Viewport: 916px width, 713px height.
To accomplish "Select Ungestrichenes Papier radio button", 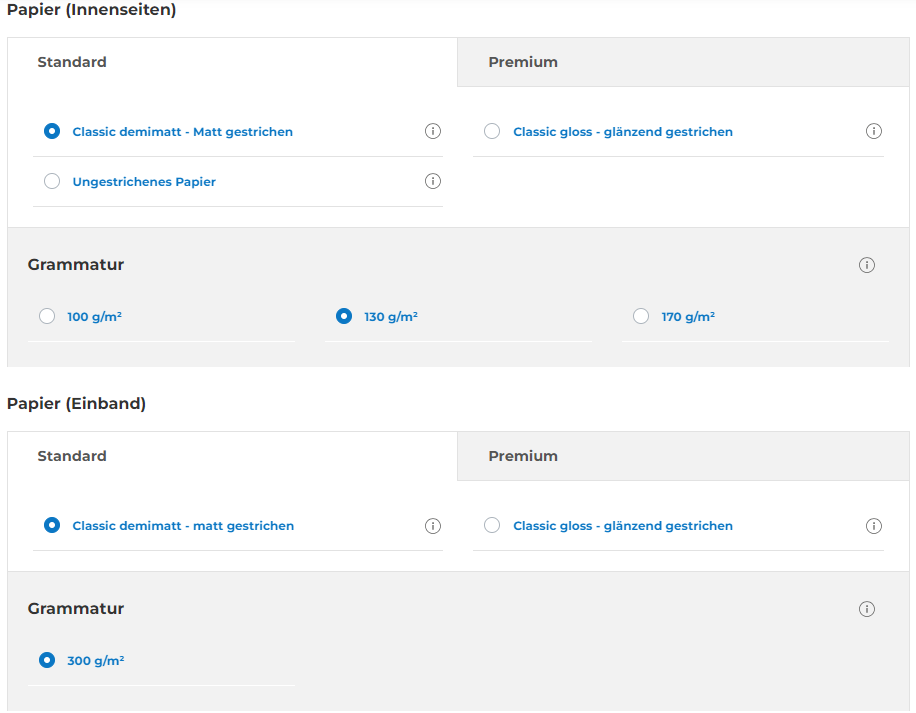I will (52, 182).
